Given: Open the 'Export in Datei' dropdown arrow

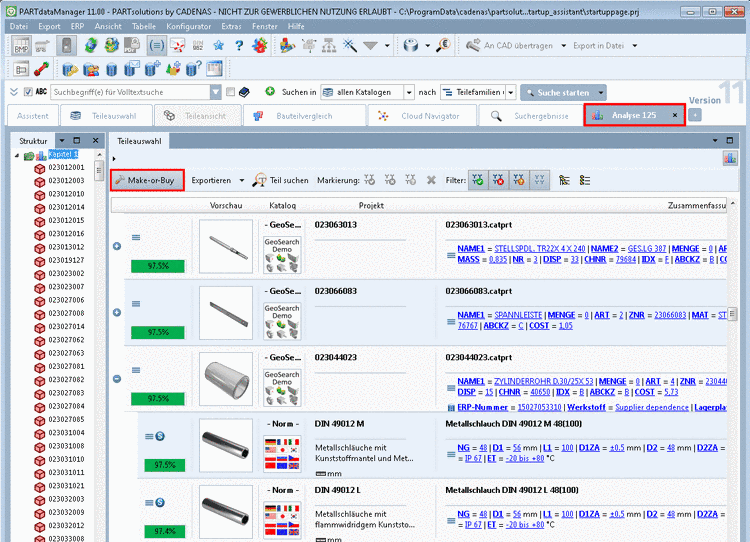Looking at the screenshot, I should click(x=635, y=45).
